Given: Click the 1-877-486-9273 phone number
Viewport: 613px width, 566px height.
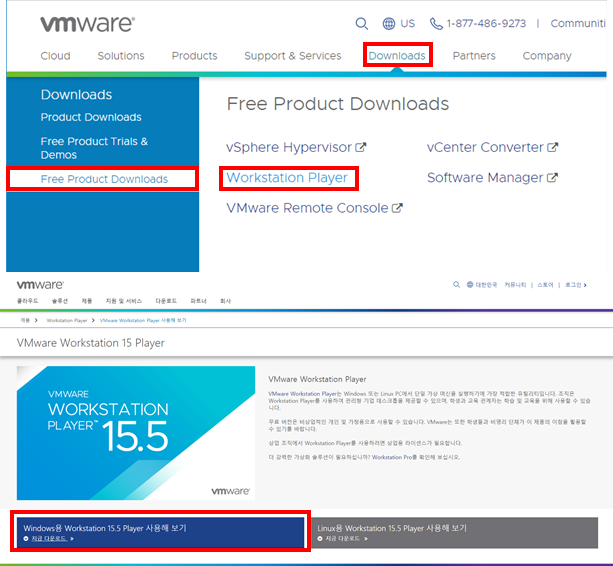Looking at the screenshot, I should pyautogui.click(x=486, y=23).
